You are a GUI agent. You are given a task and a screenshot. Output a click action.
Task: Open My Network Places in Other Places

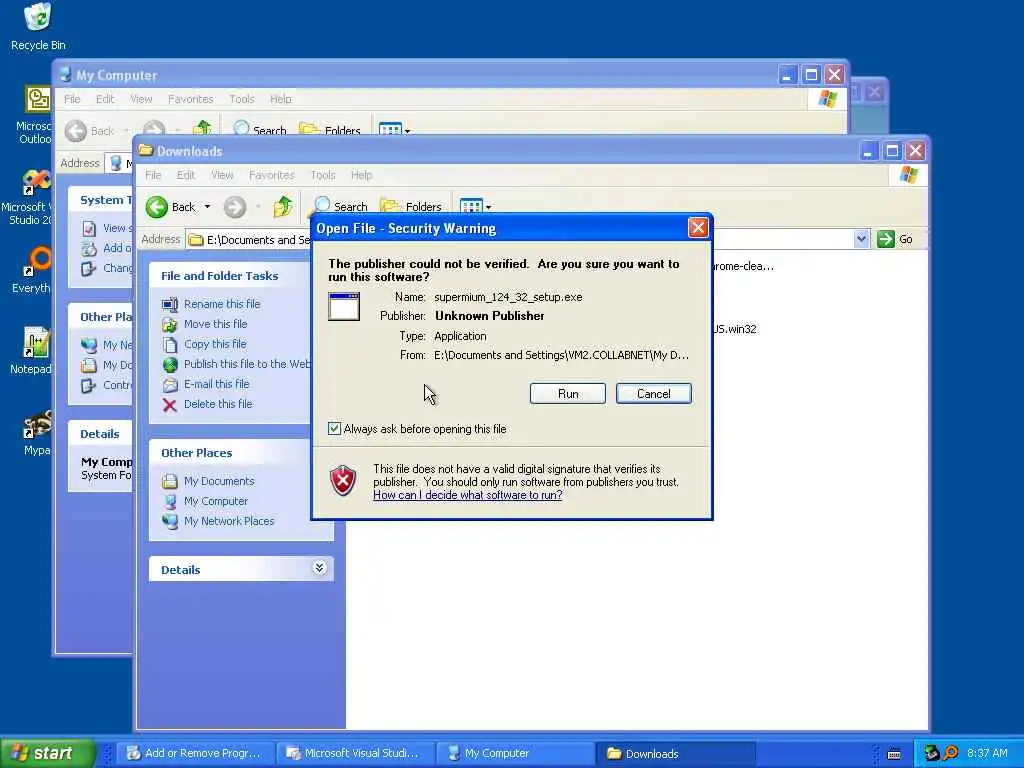coord(229,521)
